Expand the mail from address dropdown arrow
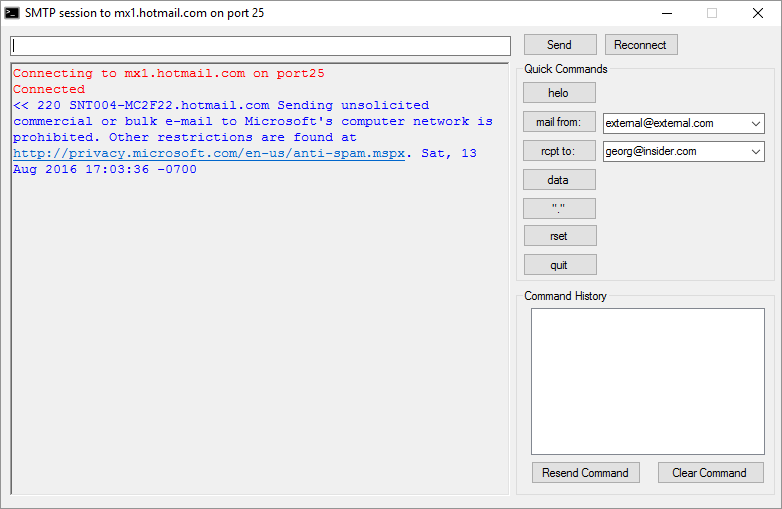The height and width of the screenshot is (509, 782). (756, 123)
